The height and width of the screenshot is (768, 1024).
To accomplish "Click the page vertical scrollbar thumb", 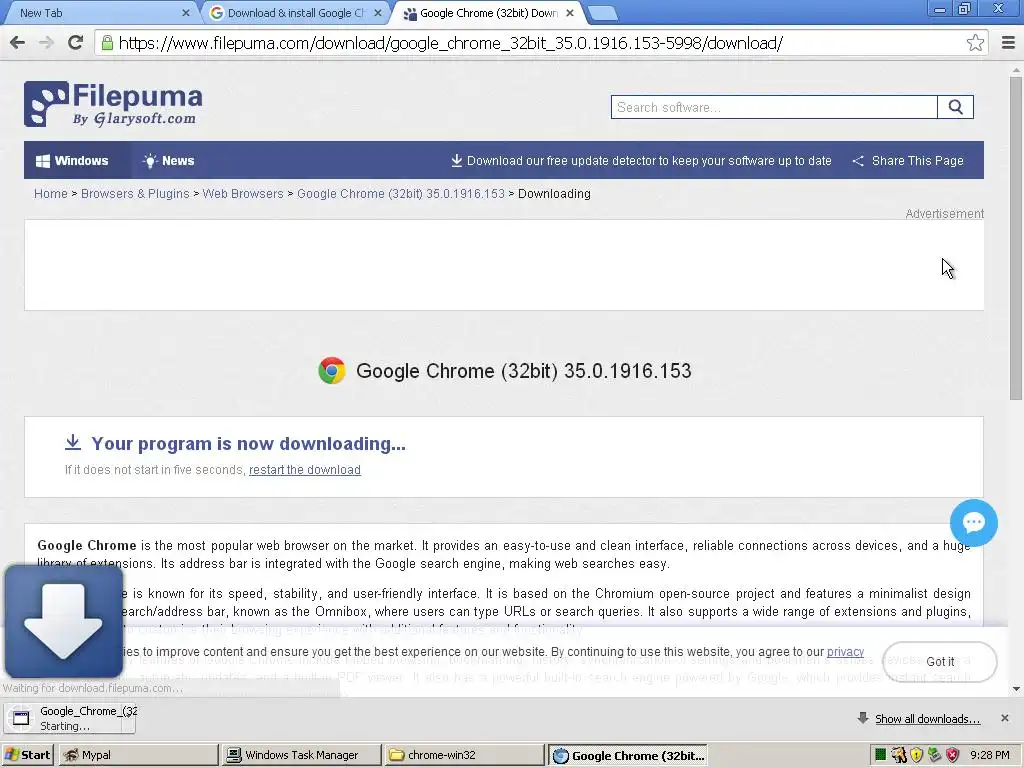I will (1016, 238).
